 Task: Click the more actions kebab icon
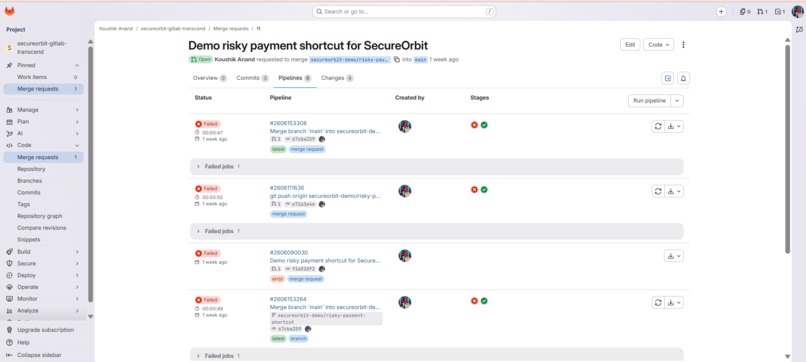[x=683, y=45]
